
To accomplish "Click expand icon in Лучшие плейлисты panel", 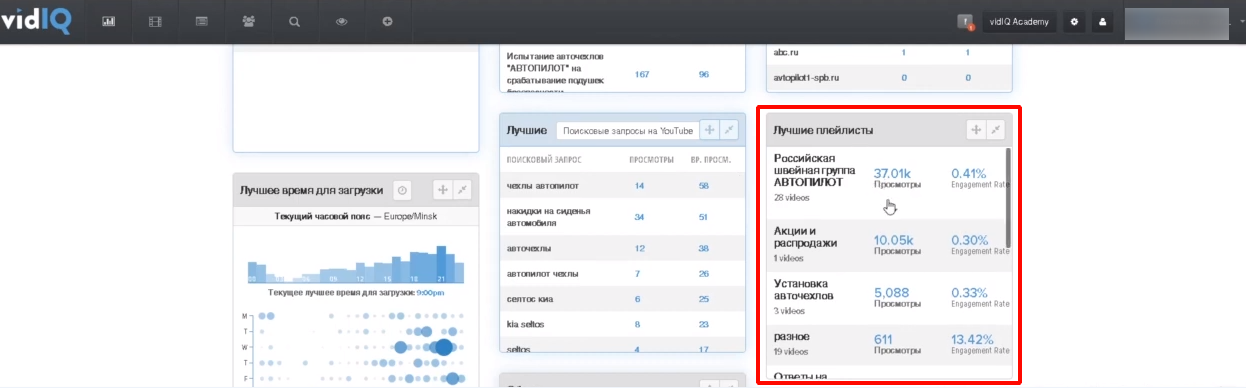I will (996, 130).
